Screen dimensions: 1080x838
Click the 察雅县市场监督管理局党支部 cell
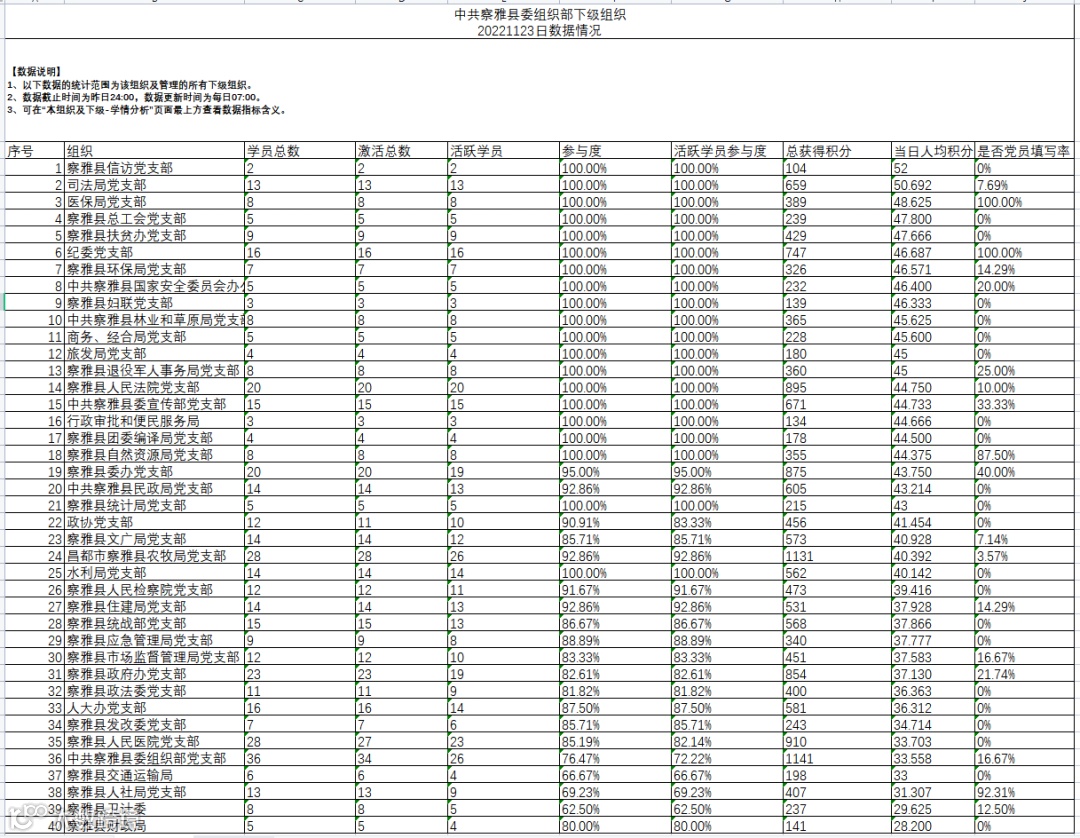pos(155,658)
